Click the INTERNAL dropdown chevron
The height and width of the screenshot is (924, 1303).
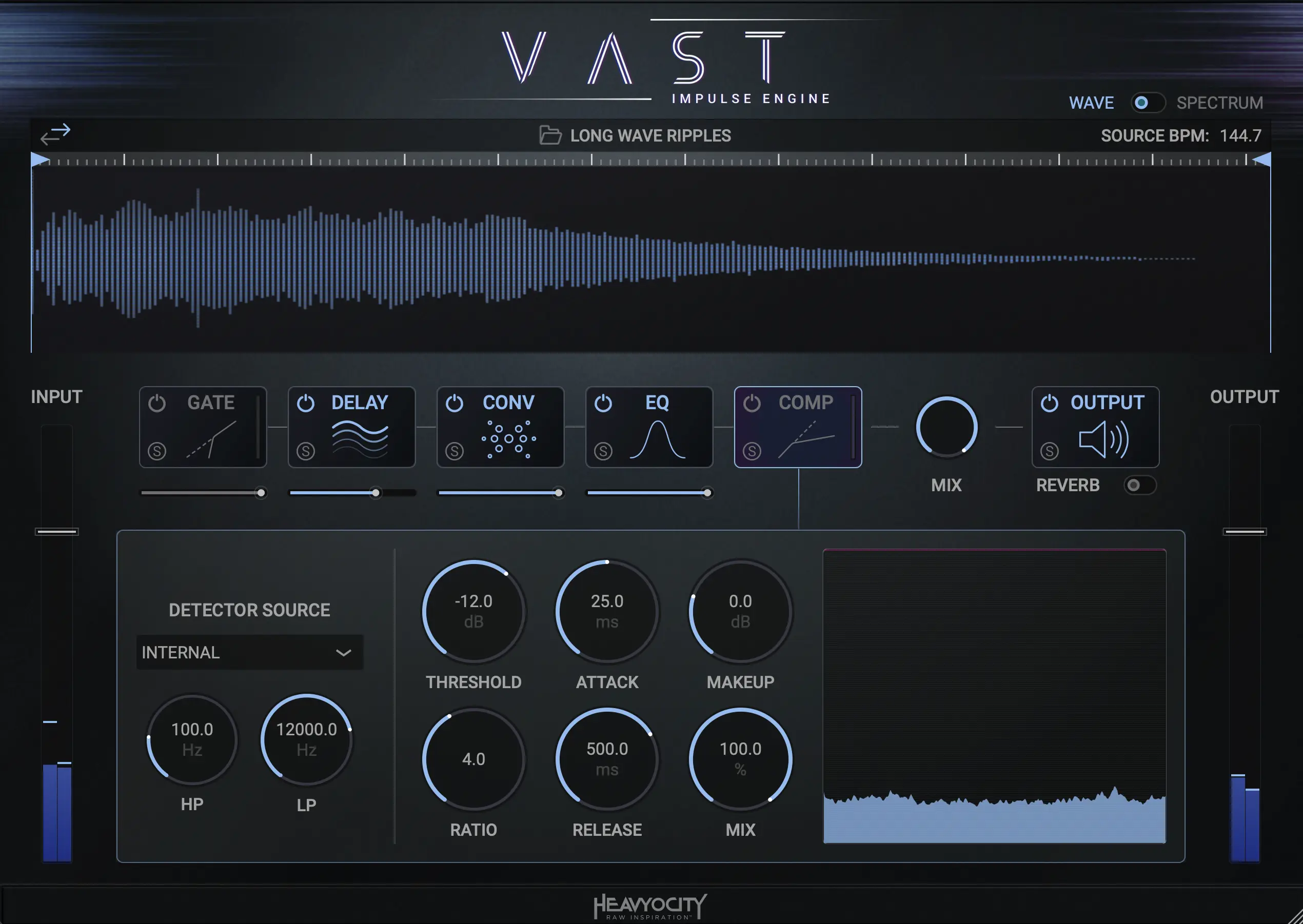click(343, 653)
